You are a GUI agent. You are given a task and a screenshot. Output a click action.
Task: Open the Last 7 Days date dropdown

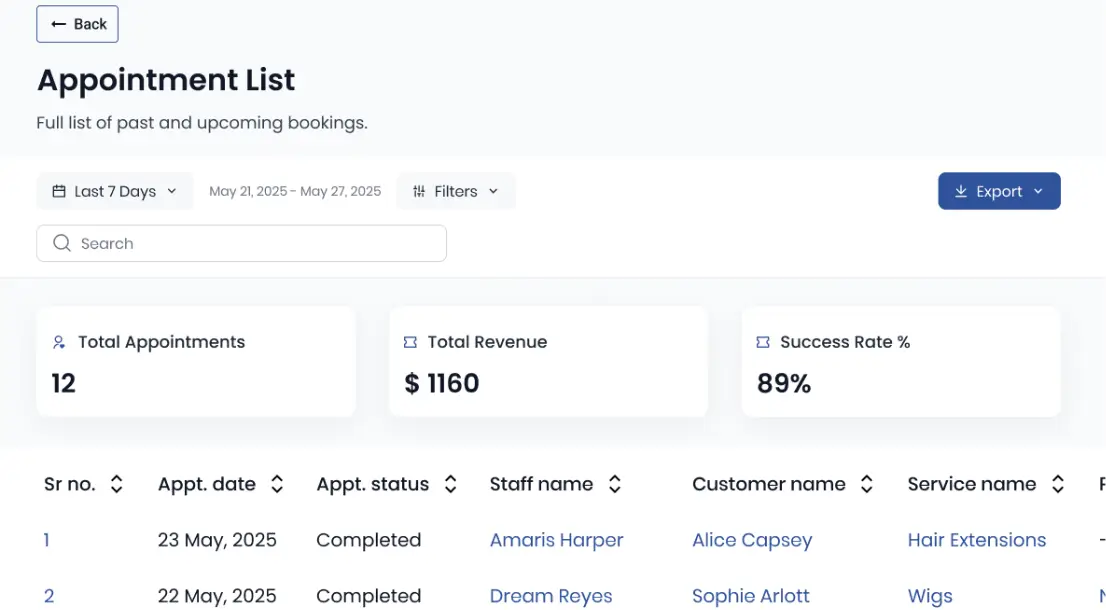click(x=114, y=191)
